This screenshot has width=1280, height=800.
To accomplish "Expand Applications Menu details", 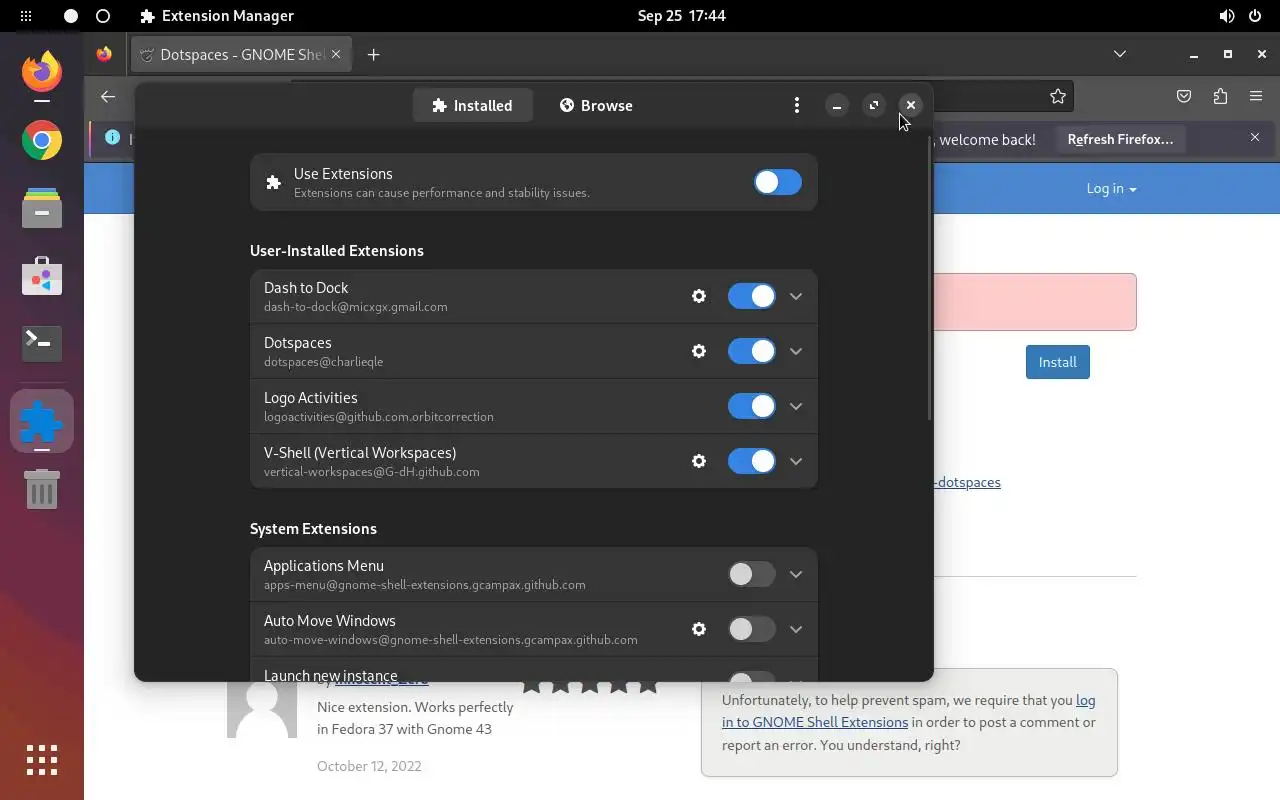I will click(796, 574).
